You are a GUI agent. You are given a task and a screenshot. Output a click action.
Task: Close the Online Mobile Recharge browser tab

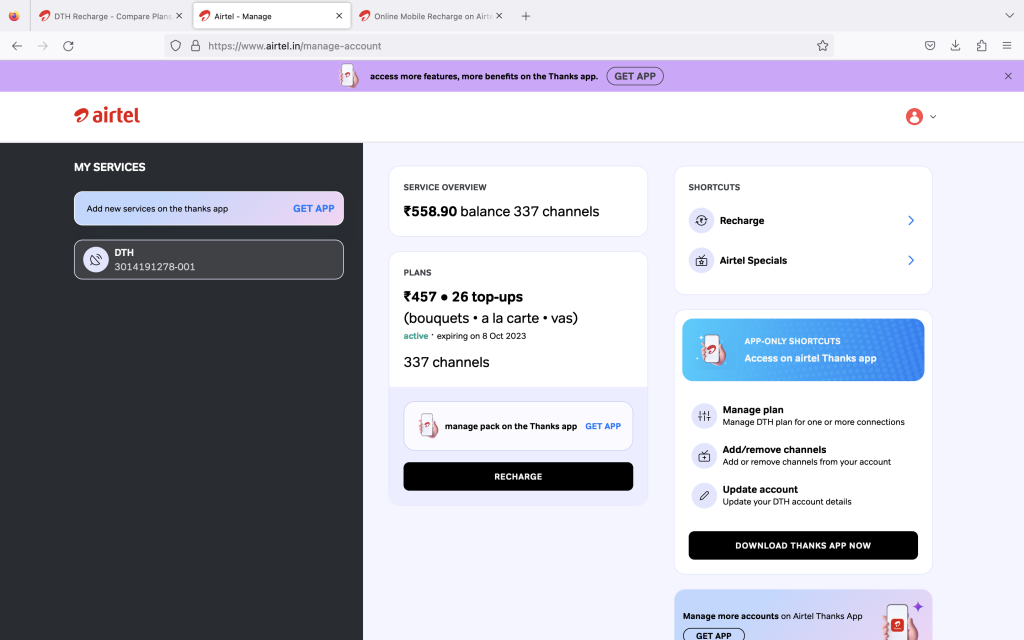coord(499,16)
